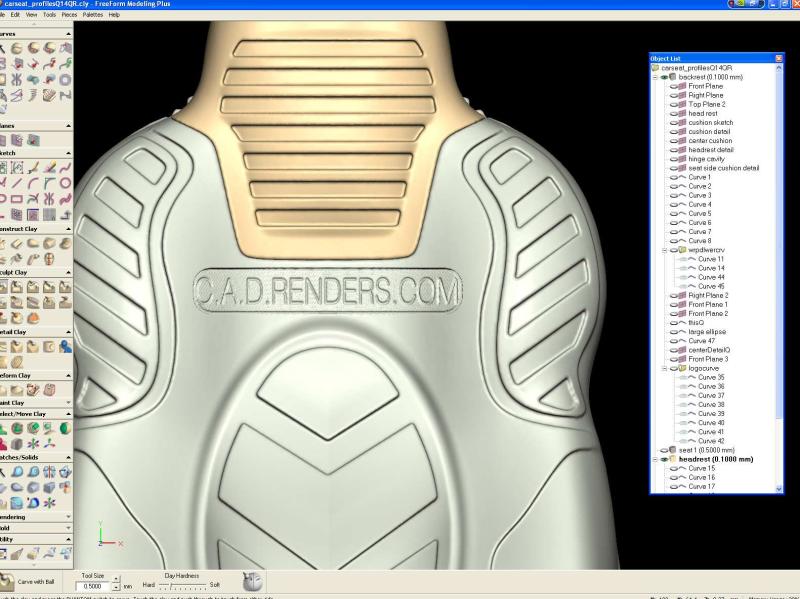Open the Edit menu
800x599 pixels.
(15, 15)
